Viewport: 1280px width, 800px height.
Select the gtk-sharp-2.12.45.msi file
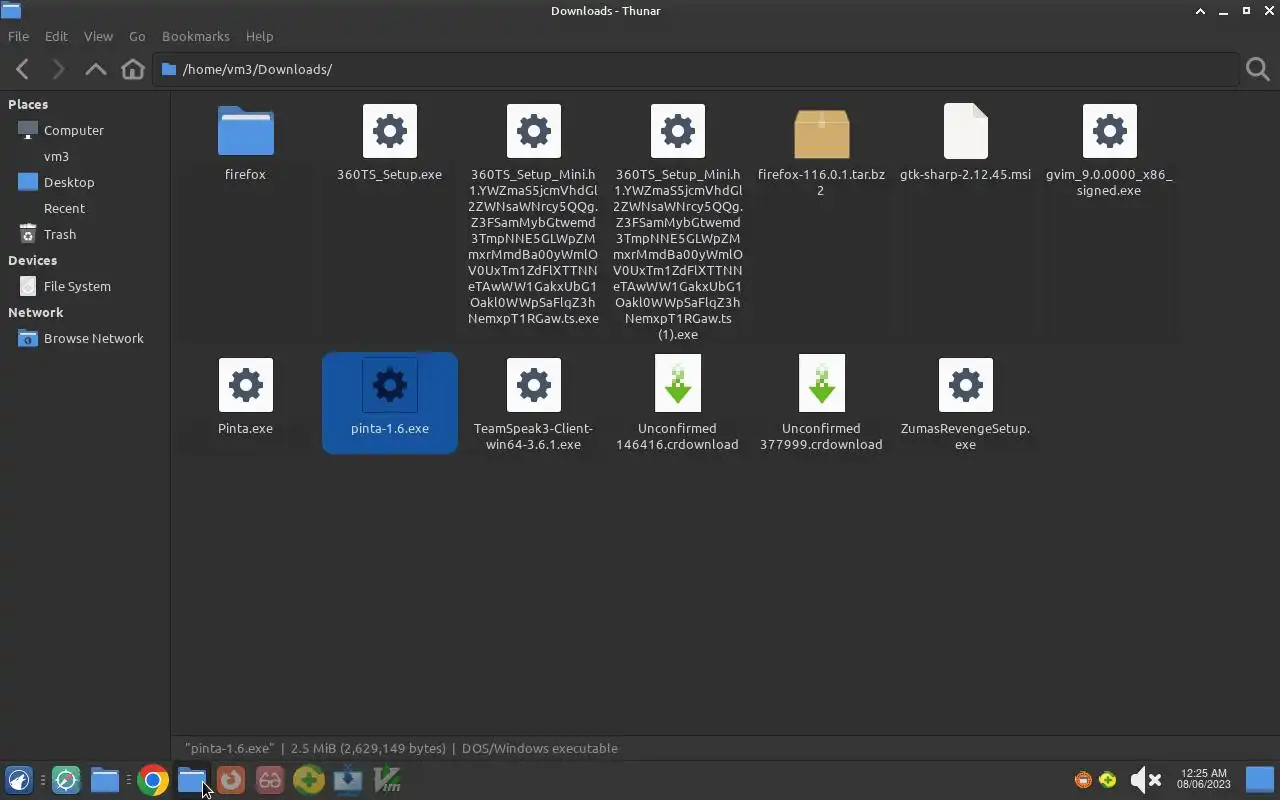click(x=965, y=142)
